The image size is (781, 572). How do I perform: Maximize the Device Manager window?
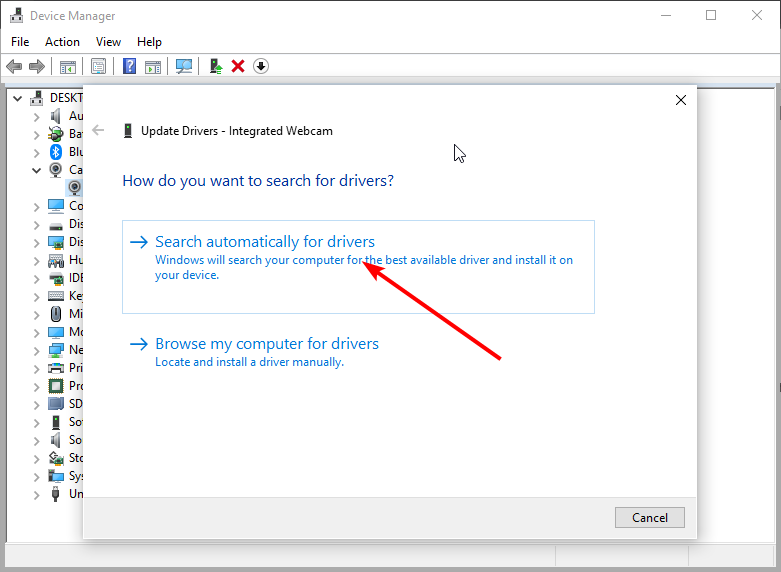[x=711, y=15]
